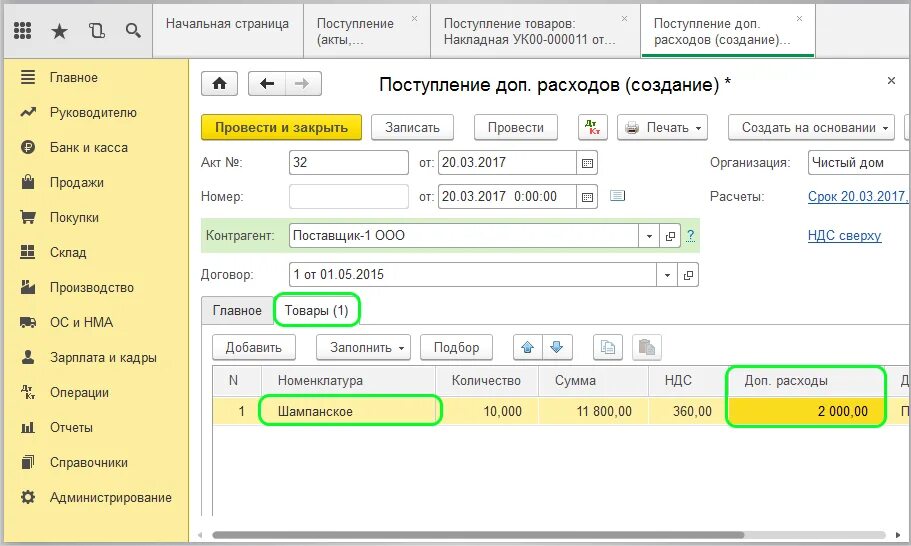Click the comment note icon next to date

[x=617, y=196]
